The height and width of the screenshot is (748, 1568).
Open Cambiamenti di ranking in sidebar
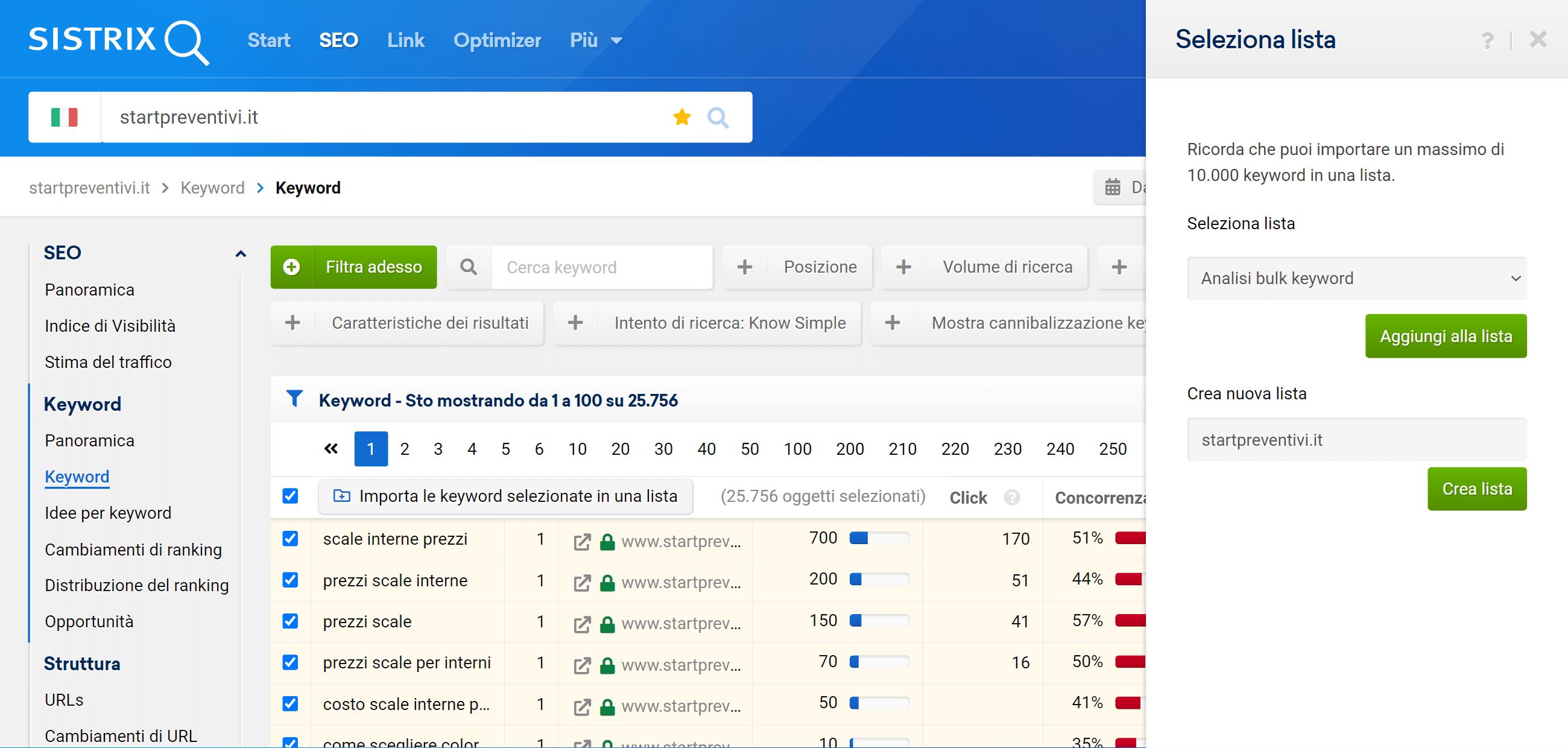(x=133, y=549)
